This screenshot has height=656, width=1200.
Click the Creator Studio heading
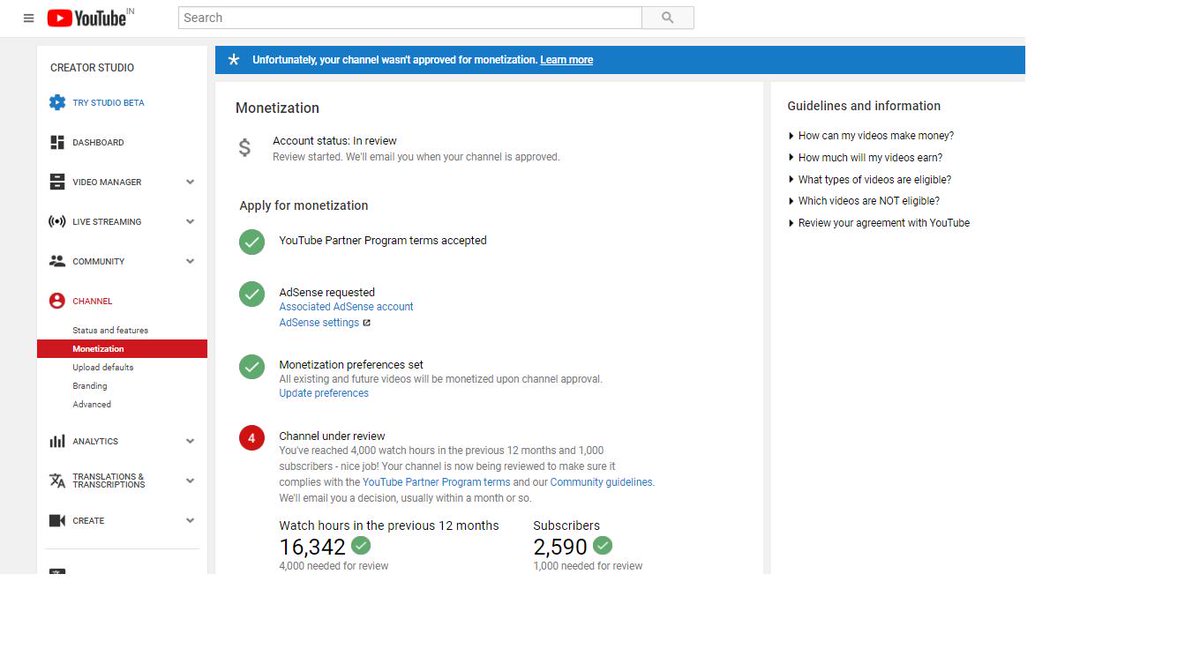point(92,68)
